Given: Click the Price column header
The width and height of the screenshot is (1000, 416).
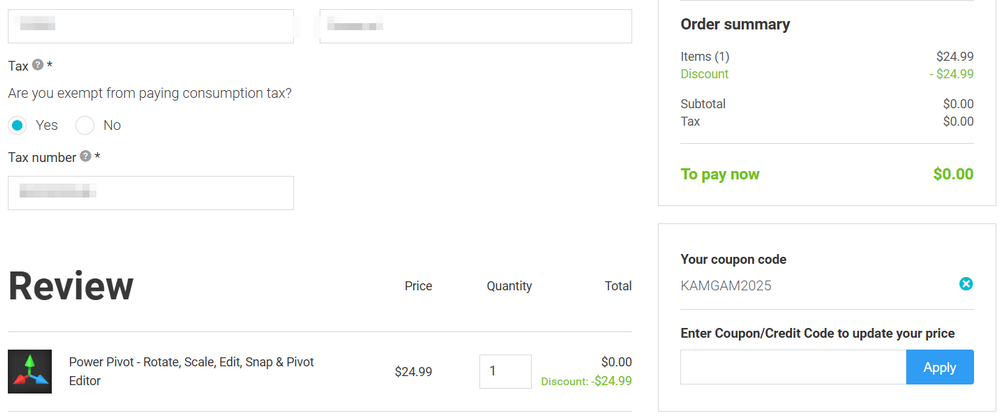Looking at the screenshot, I should (418, 286).
